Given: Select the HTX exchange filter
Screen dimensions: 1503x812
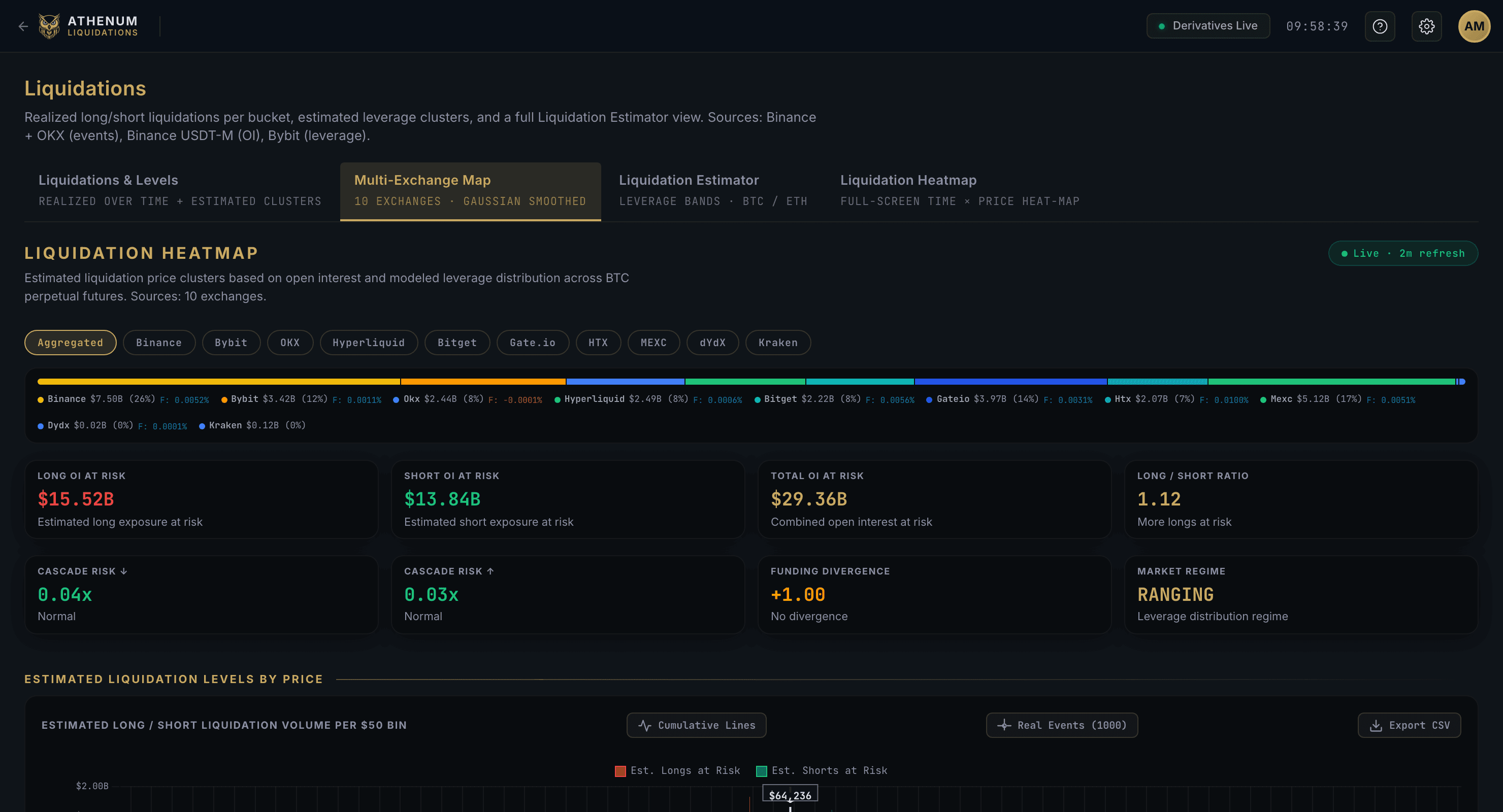Looking at the screenshot, I should pos(598,343).
